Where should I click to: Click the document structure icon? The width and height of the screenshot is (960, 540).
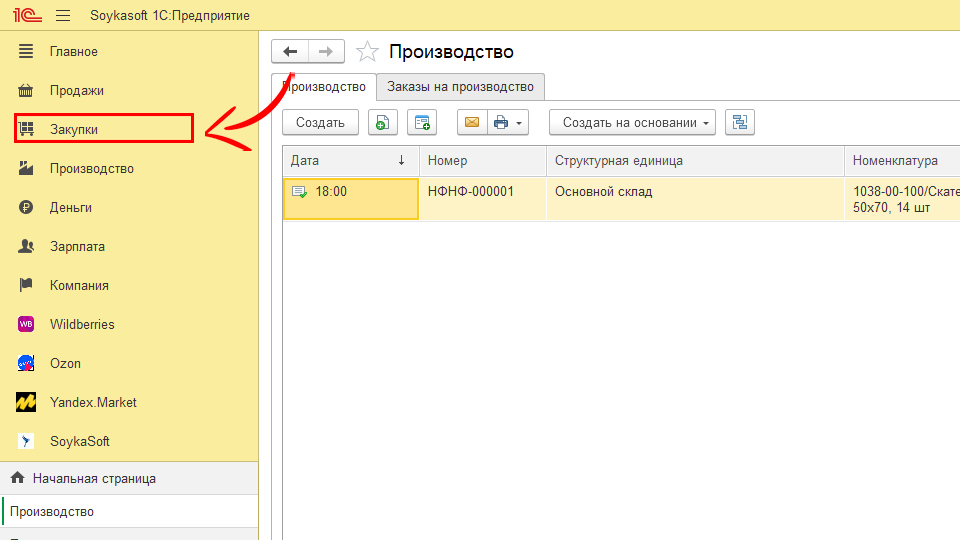pos(740,123)
